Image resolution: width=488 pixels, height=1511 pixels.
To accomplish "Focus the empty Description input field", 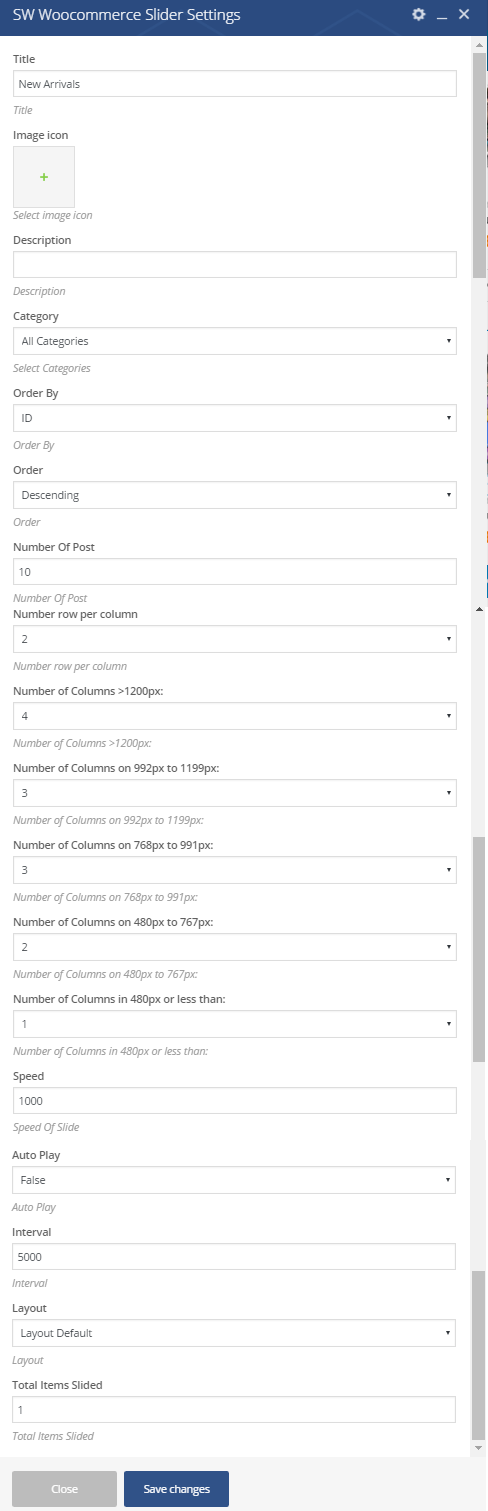I will click(x=235, y=264).
